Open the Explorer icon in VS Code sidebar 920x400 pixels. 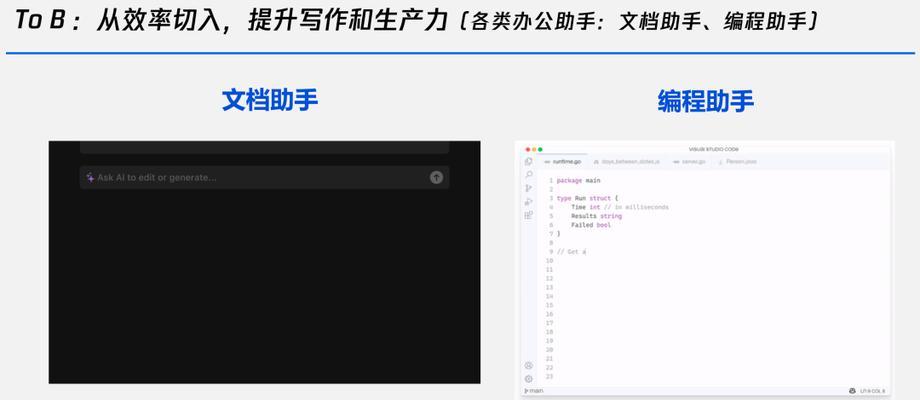pyautogui.click(x=529, y=161)
